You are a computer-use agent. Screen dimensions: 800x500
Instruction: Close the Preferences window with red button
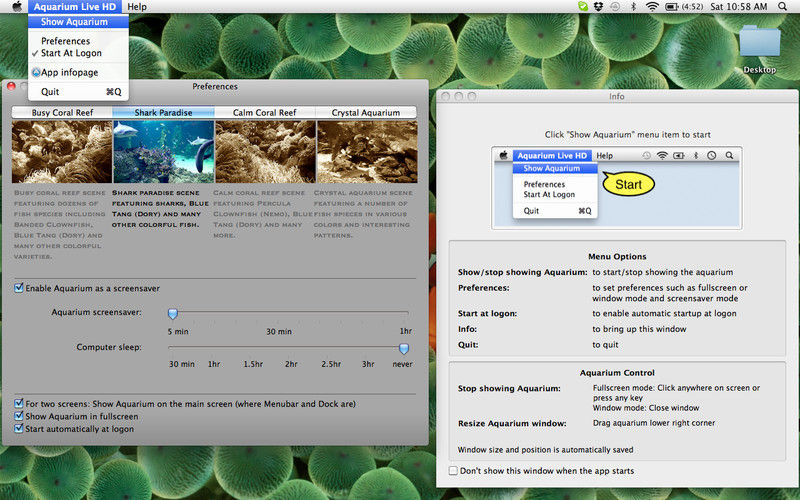(11, 86)
